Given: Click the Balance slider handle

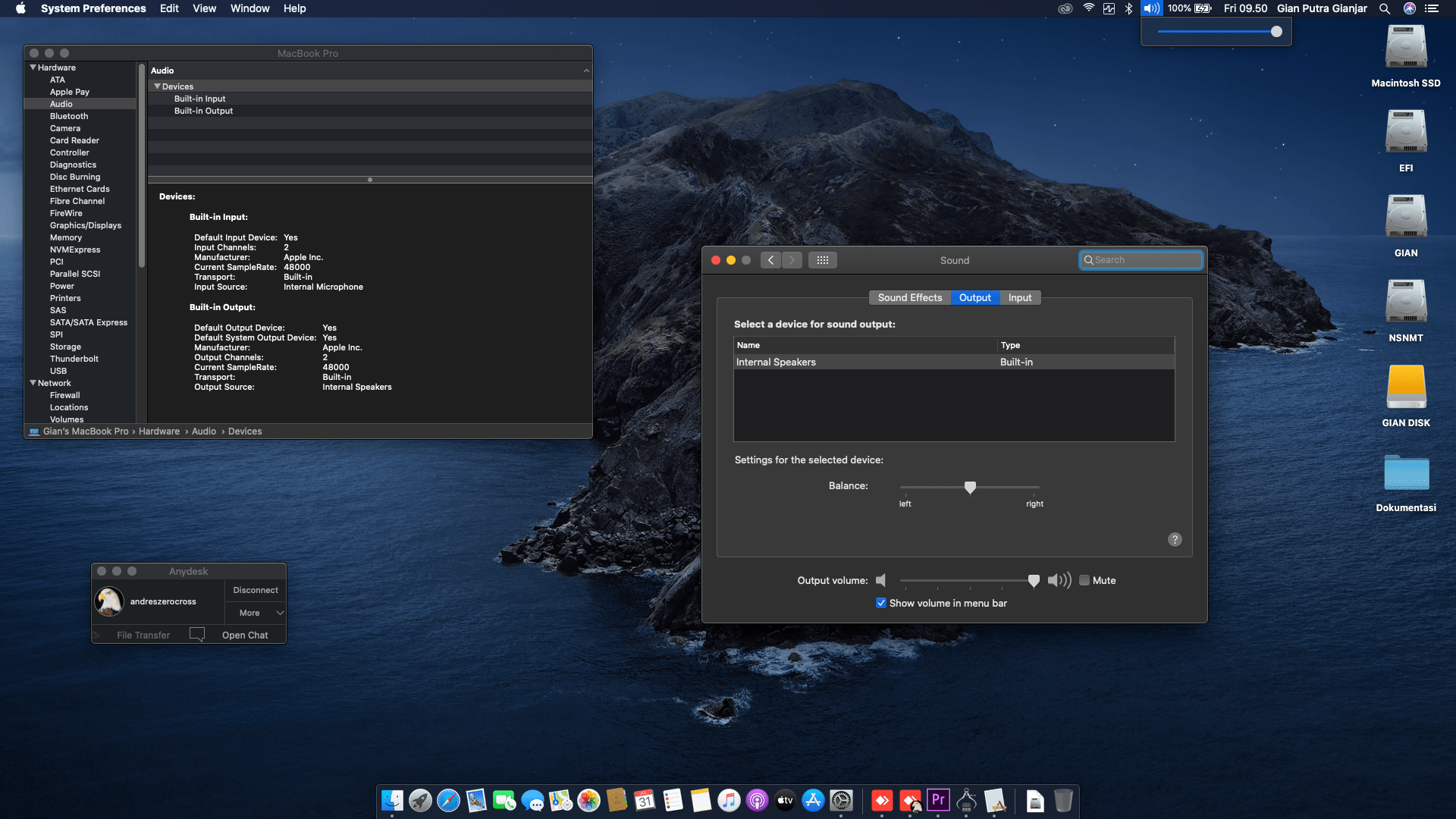Looking at the screenshot, I should pos(970,488).
